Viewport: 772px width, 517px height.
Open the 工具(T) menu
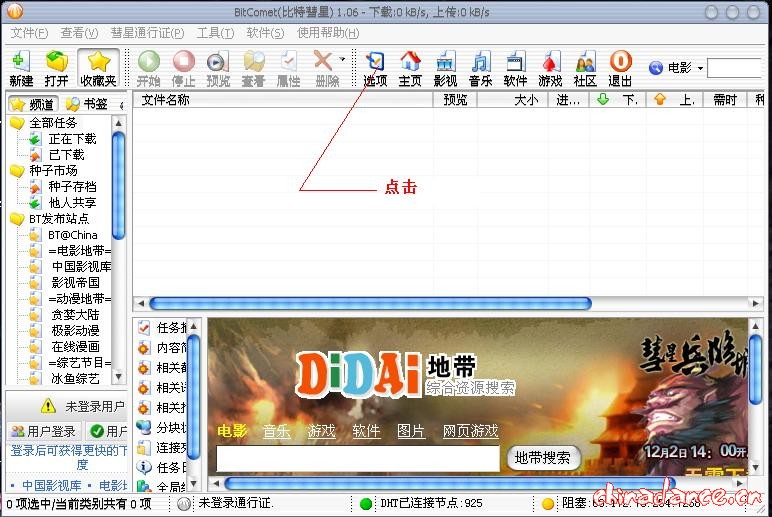coord(215,33)
